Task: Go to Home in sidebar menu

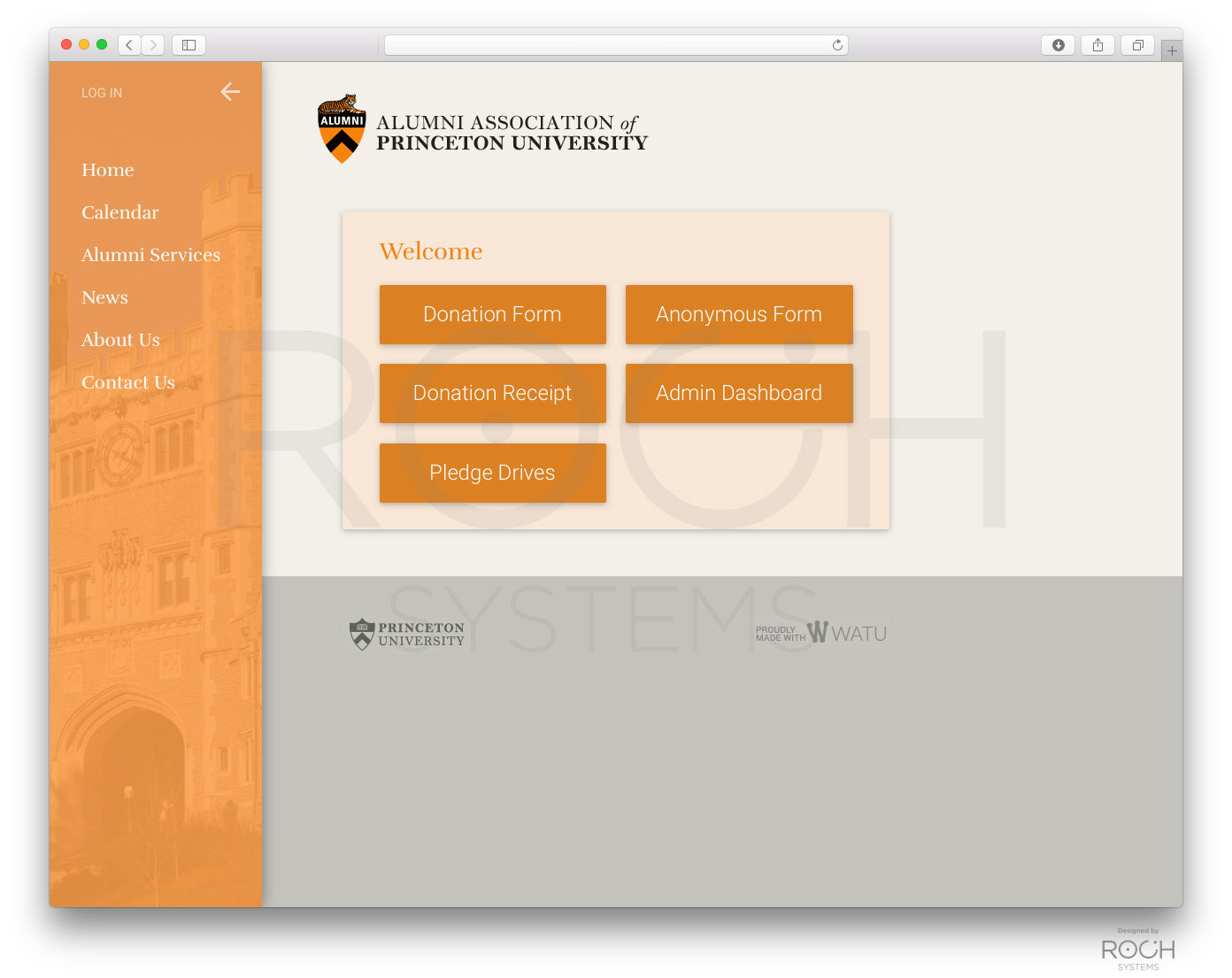Action: pyautogui.click(x=108, y=170)
